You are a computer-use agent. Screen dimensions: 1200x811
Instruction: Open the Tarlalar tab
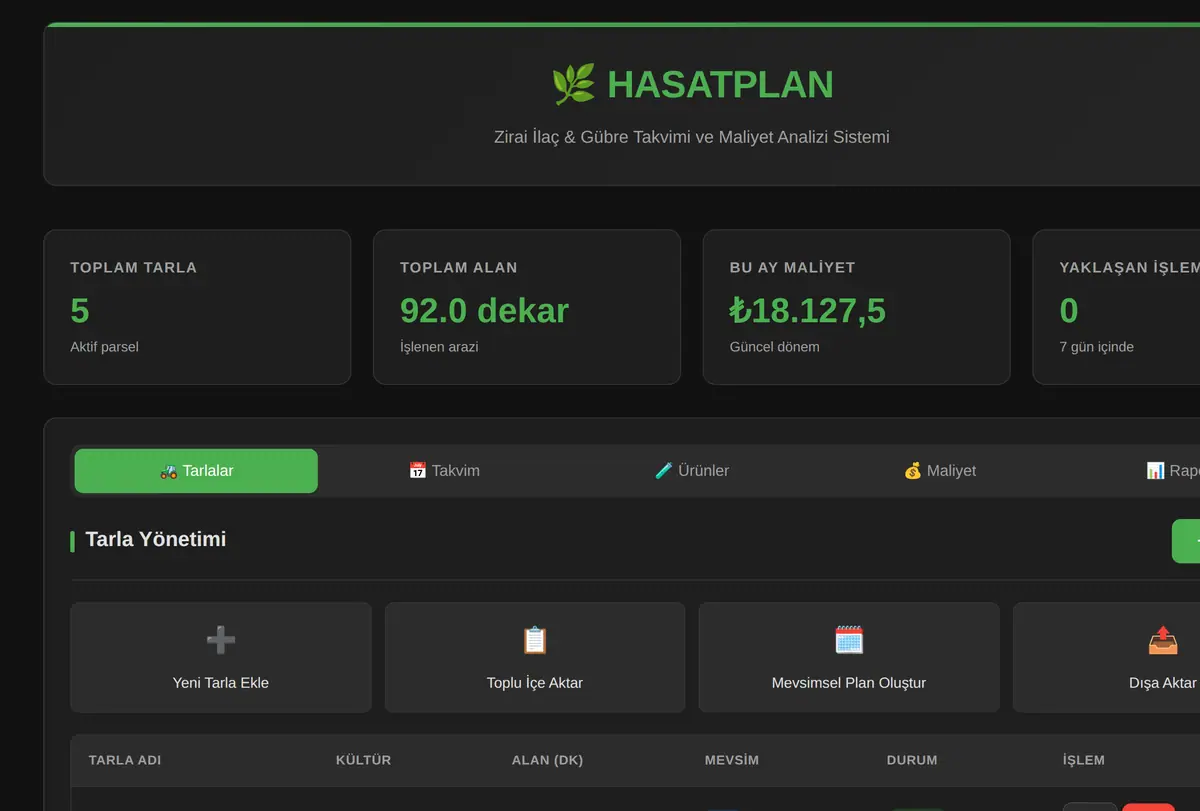196,471
